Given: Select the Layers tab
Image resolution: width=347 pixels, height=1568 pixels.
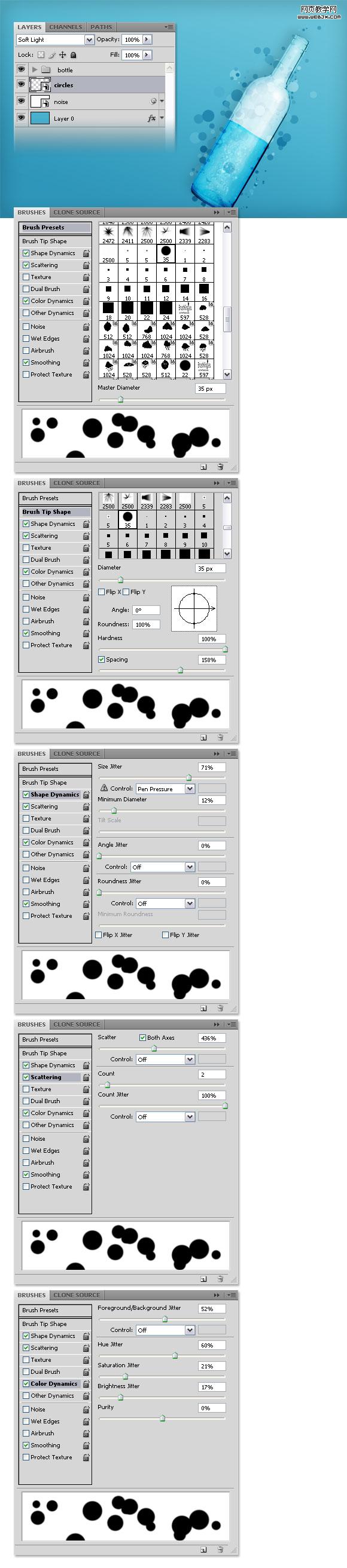Looking at the screenshot, I should (29, 27).
